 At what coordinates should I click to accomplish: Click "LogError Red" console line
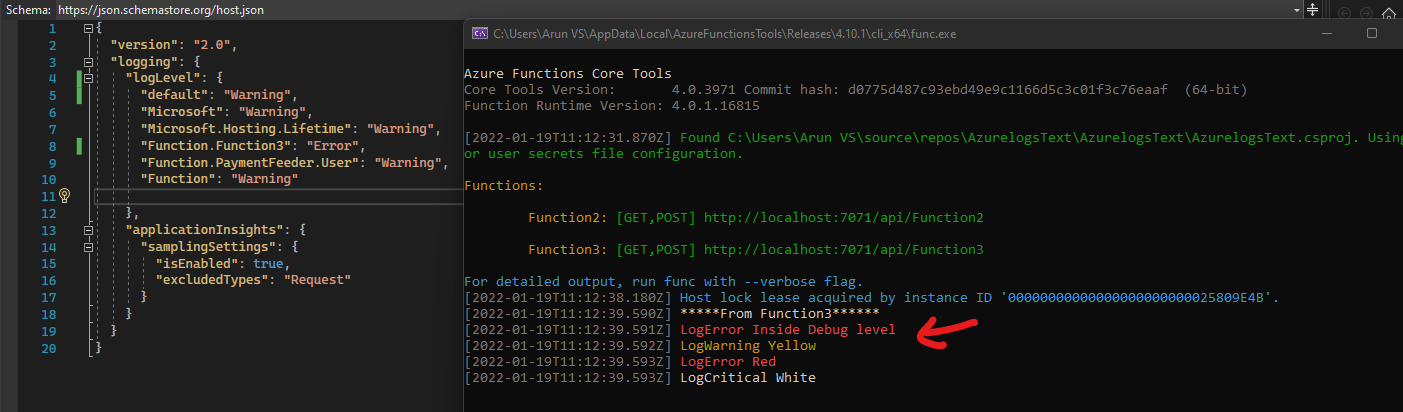tap(728, 361)
